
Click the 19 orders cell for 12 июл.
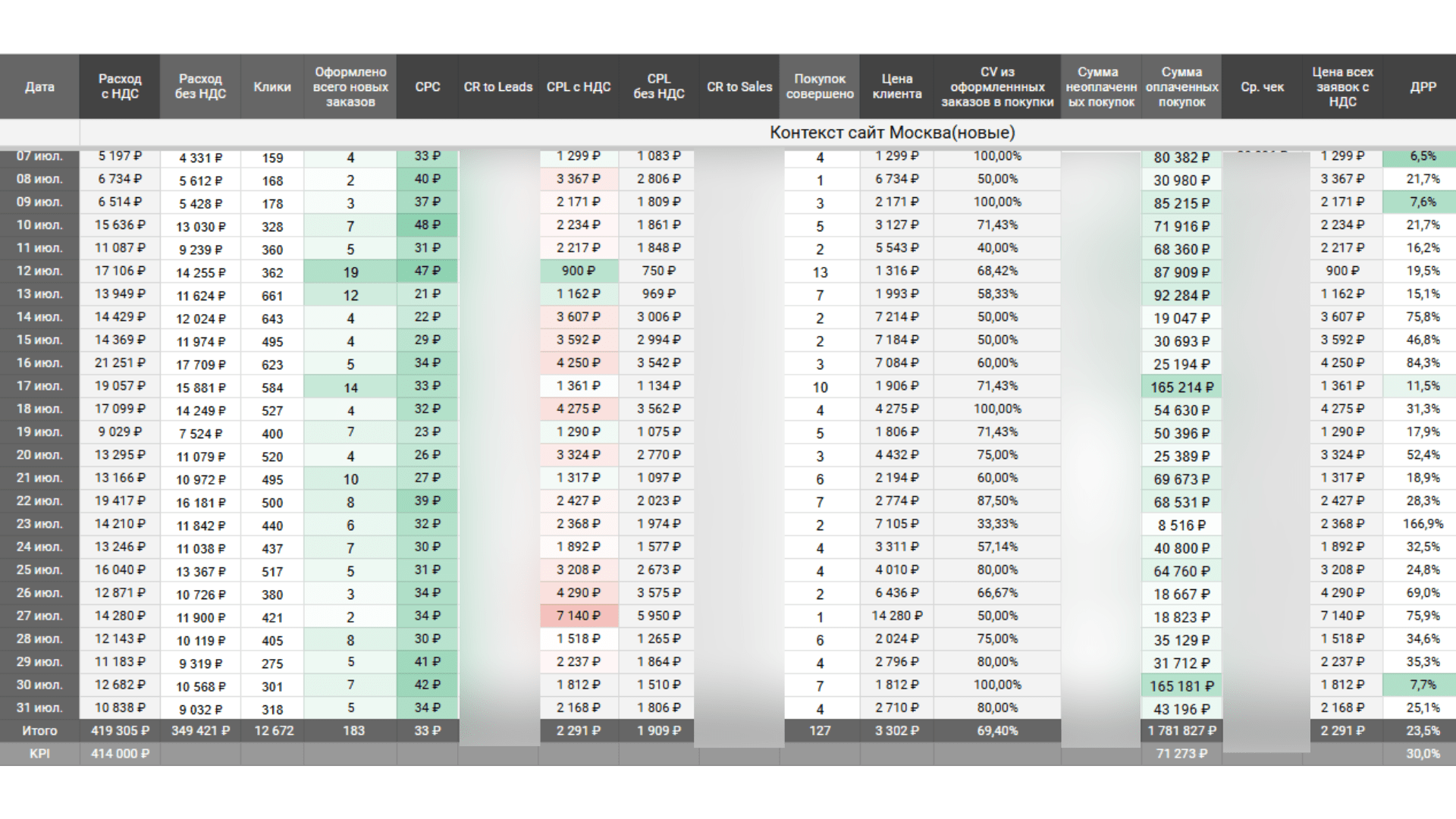coord(350,272)
